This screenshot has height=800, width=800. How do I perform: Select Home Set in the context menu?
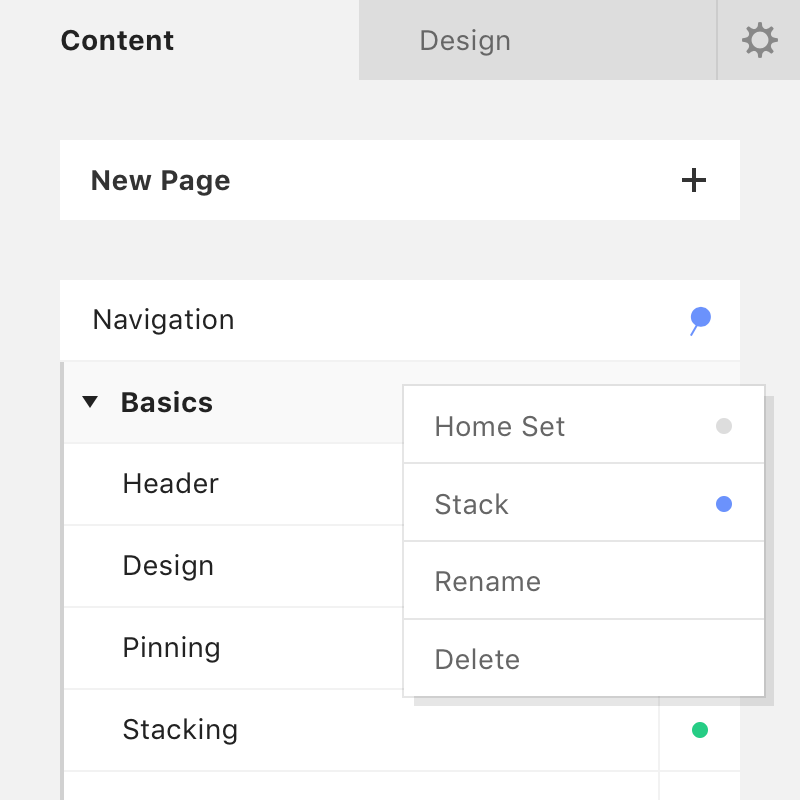coord(500,427)
